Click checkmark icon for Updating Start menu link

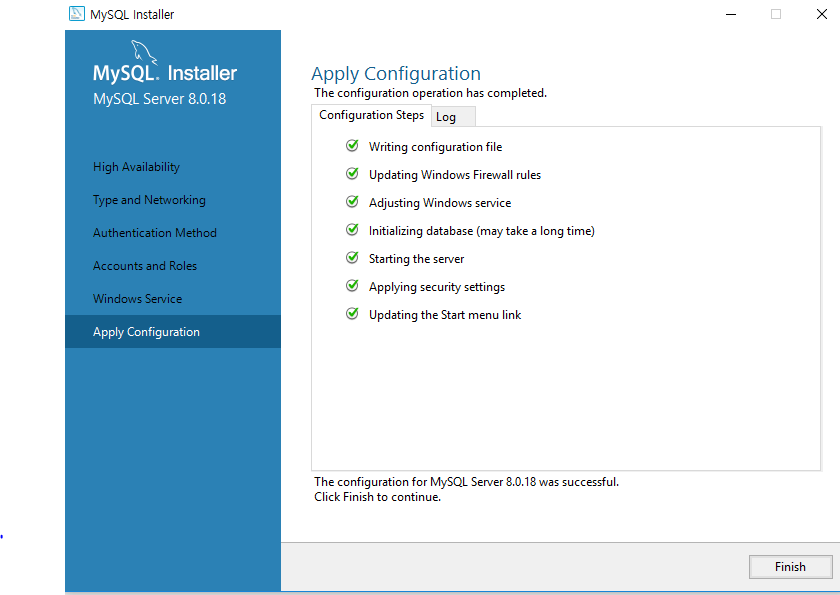[x=352, y=313]
